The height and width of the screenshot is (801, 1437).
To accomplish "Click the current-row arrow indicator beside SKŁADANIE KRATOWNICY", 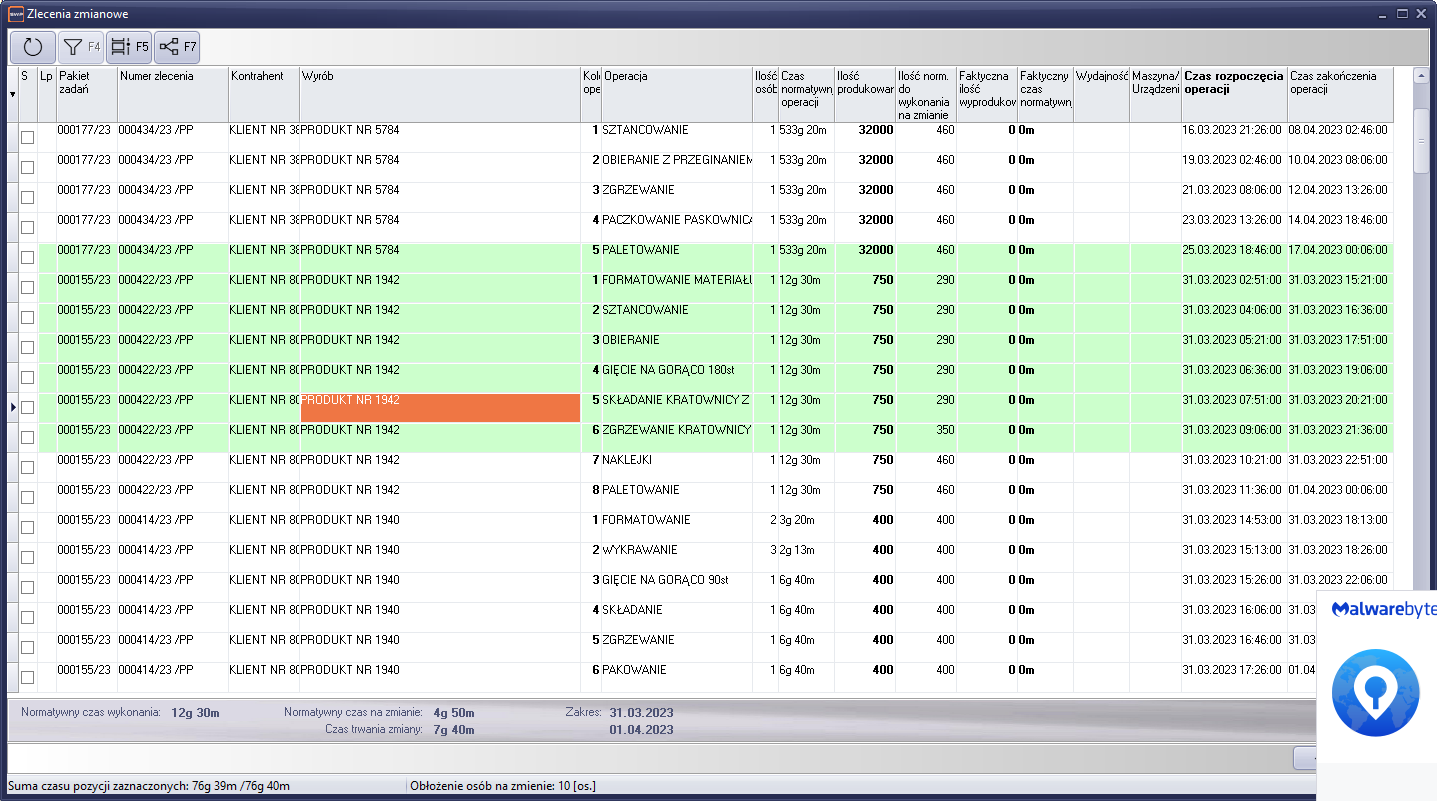I will point(12,407).
